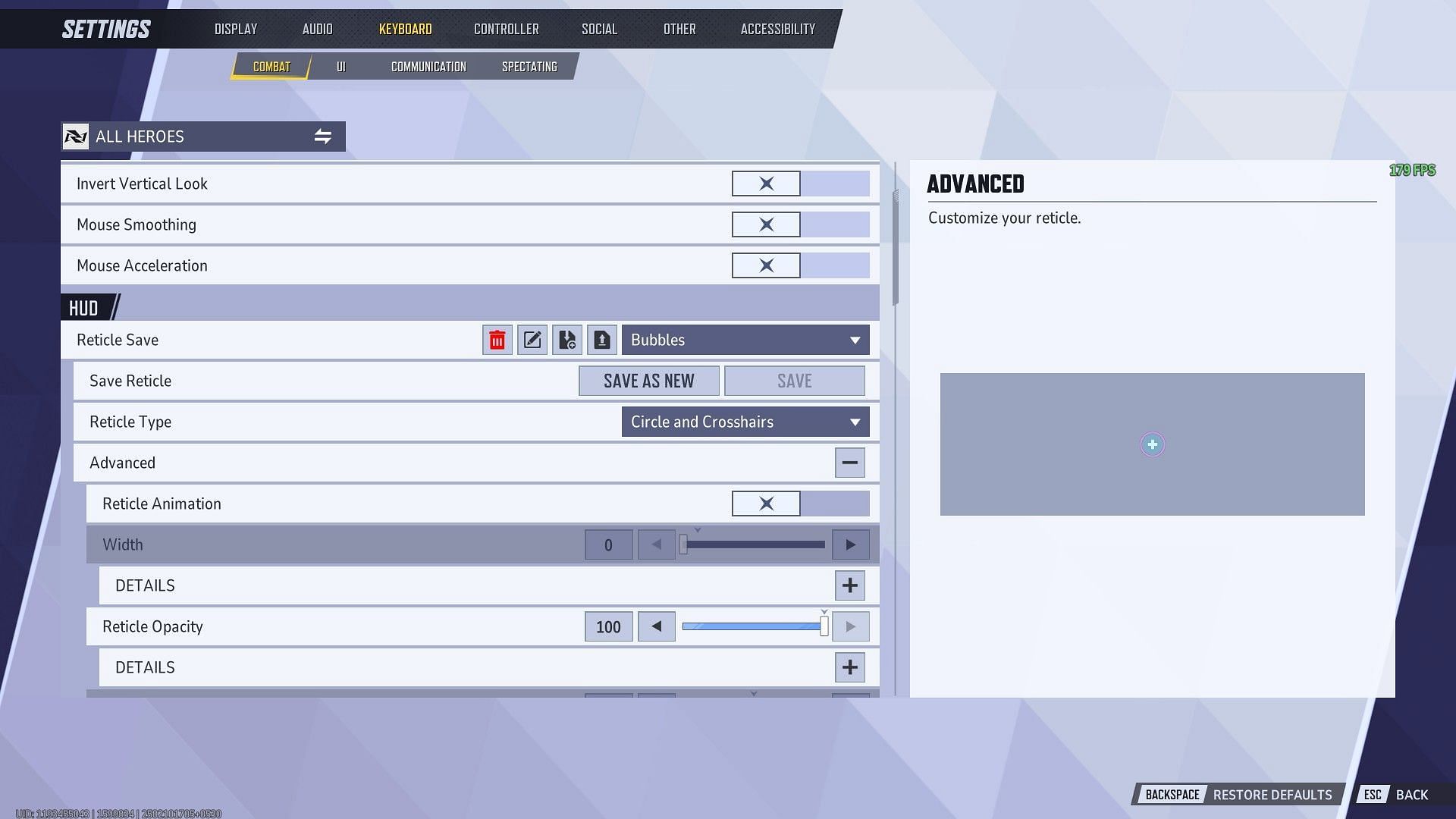Click the Width slider track

point(754,544)
